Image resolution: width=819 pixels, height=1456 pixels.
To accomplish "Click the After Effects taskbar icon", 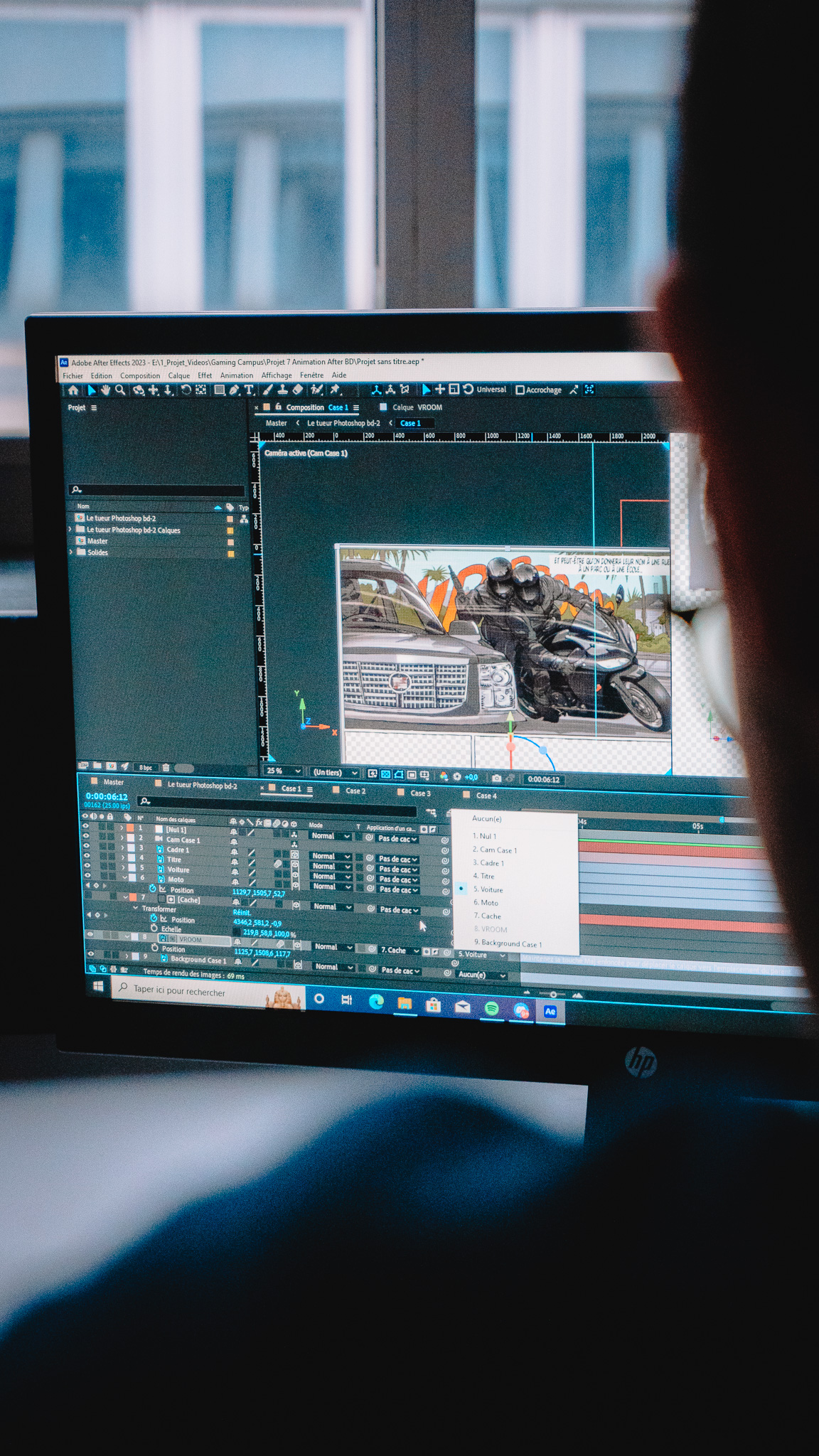I will [550, 1012].
